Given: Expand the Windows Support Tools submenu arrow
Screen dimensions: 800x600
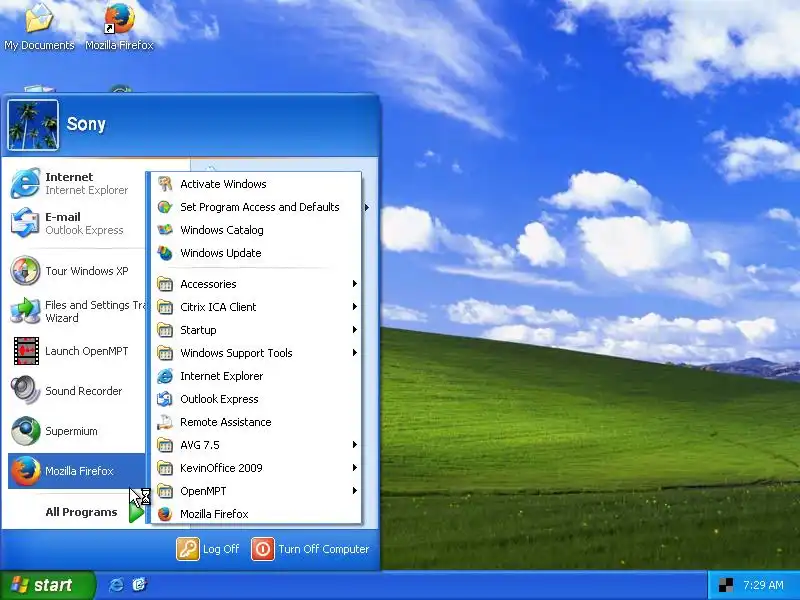Looking at the screenshot, I should [x=355, y=353].
